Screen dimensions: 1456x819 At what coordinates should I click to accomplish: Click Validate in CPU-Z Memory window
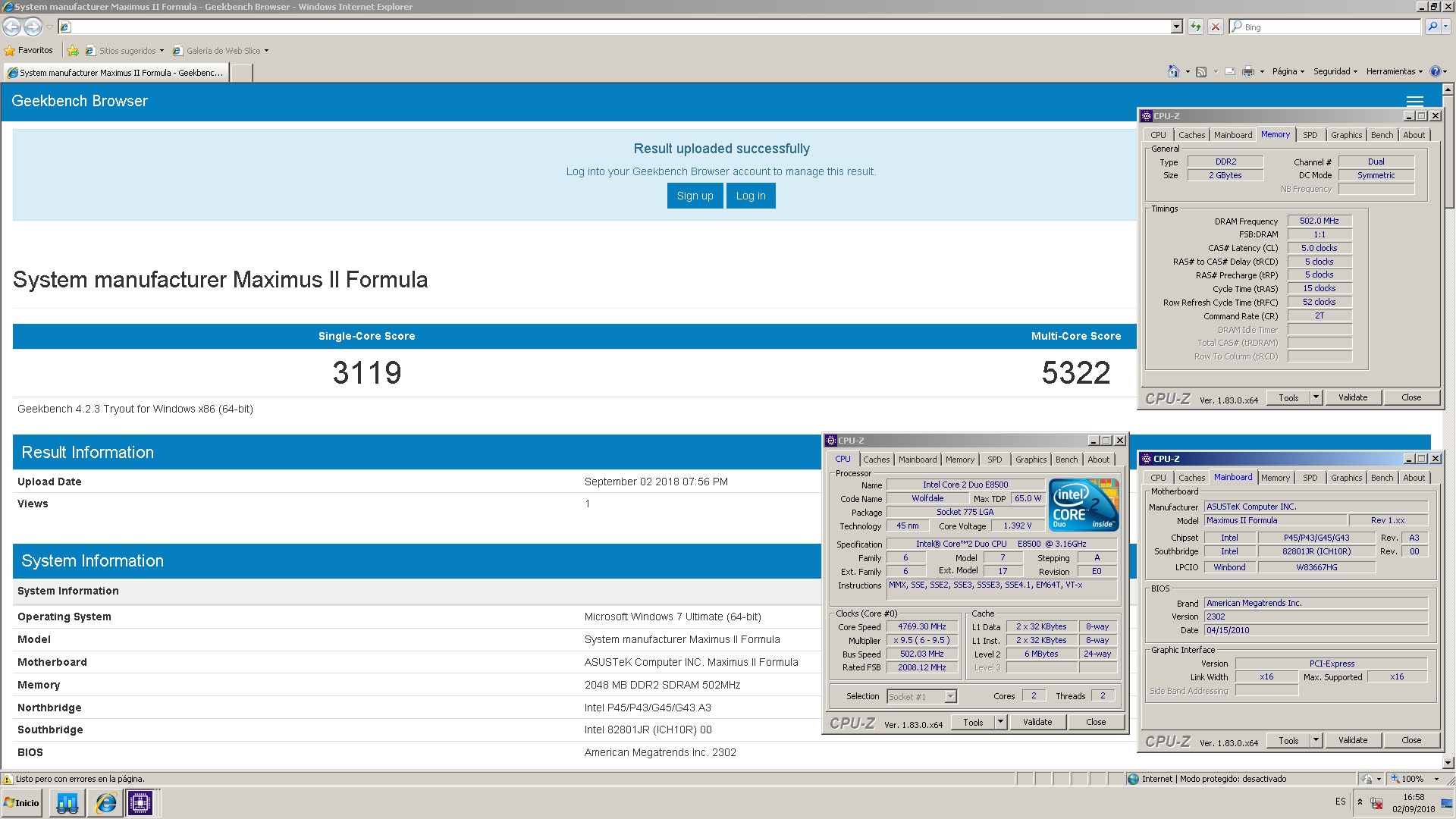(x=1353, y=397)
